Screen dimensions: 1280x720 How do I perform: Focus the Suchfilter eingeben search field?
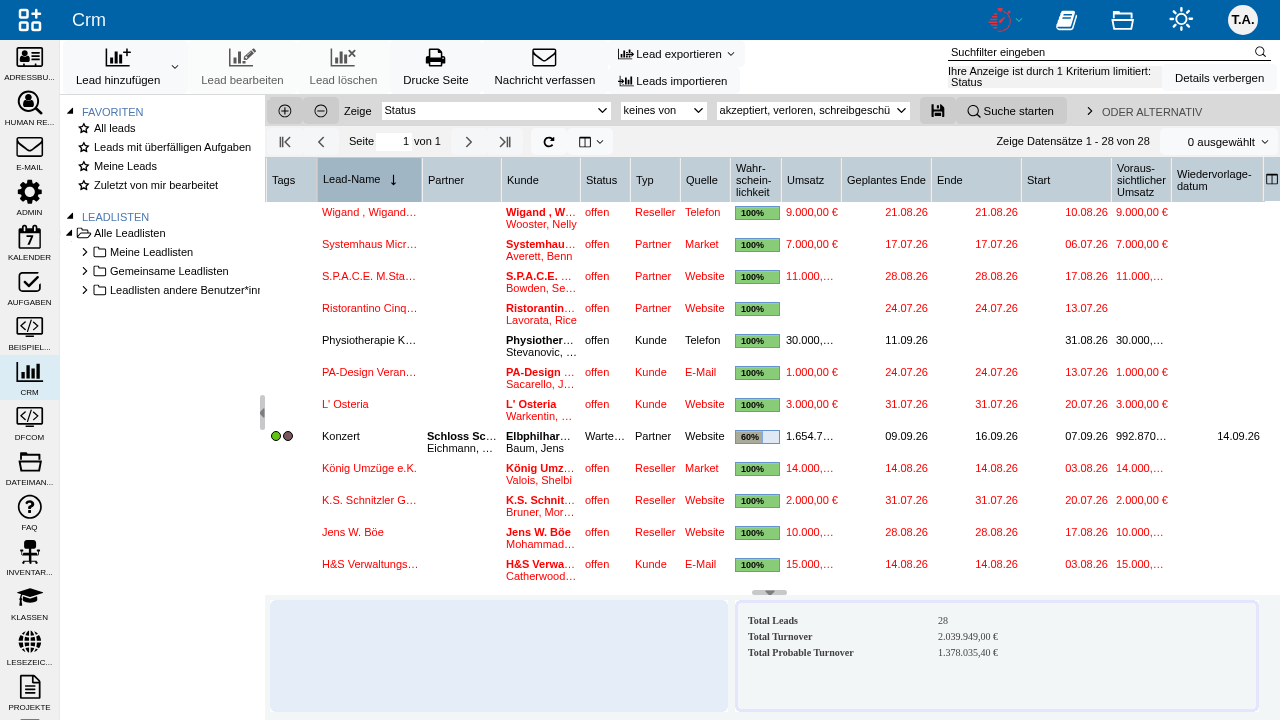point(1100,52)
